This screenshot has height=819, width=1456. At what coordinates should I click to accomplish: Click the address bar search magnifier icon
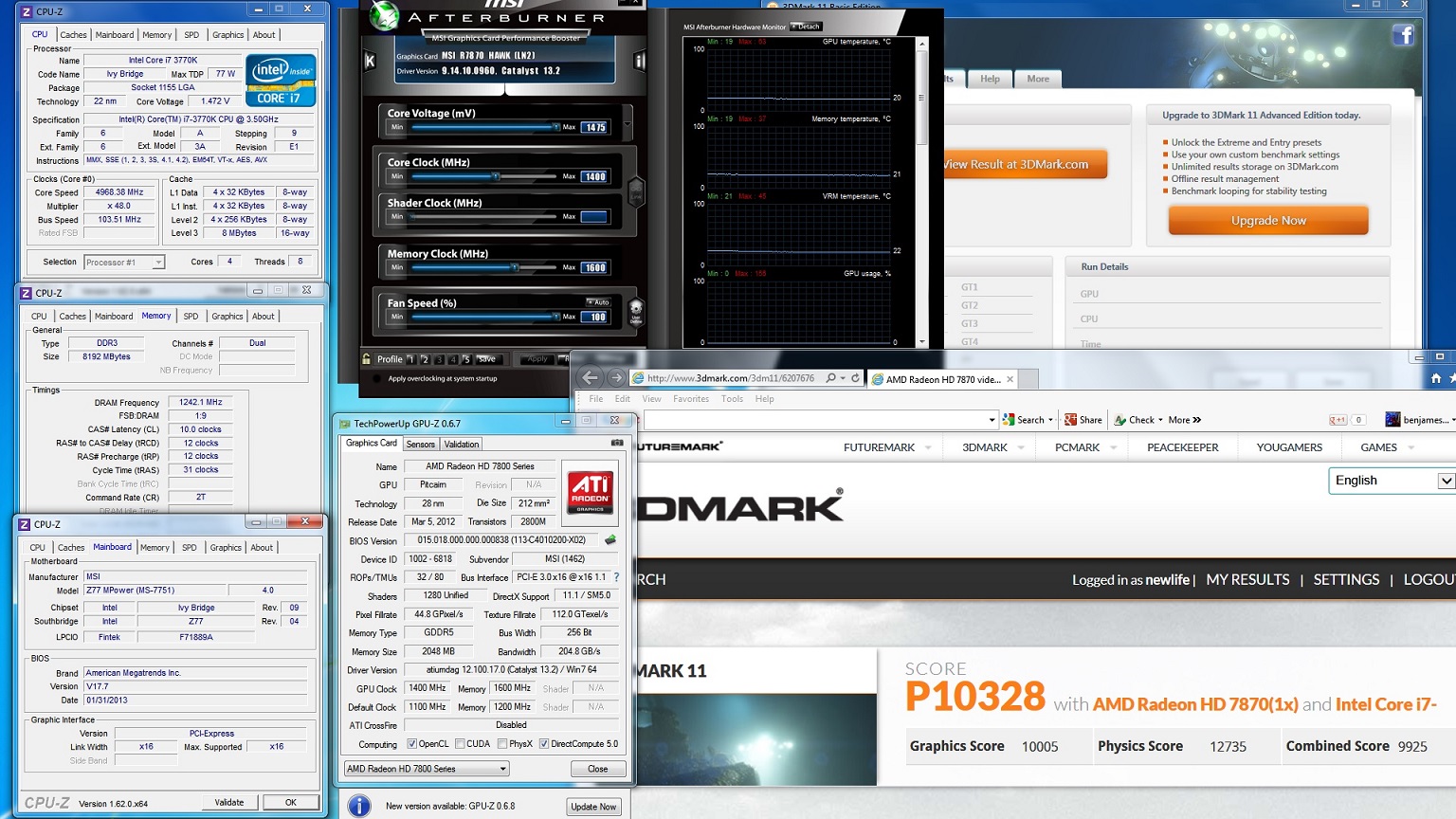click(x=831, y=378)
